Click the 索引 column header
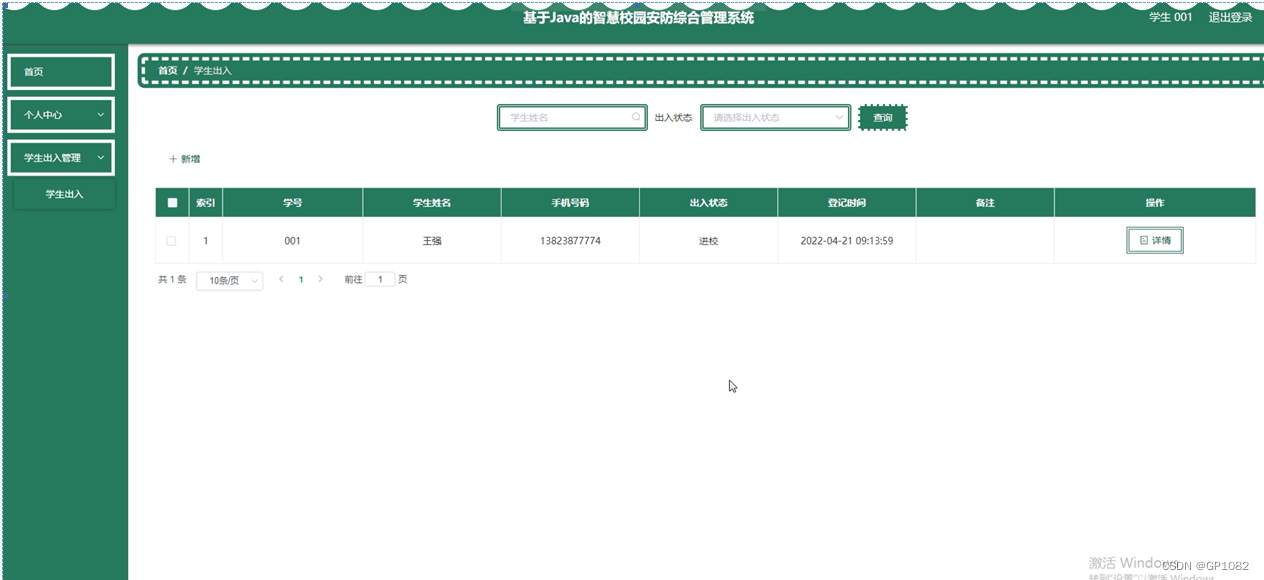The height and width of the screenshot is (580, 1264). coord(205,203)
